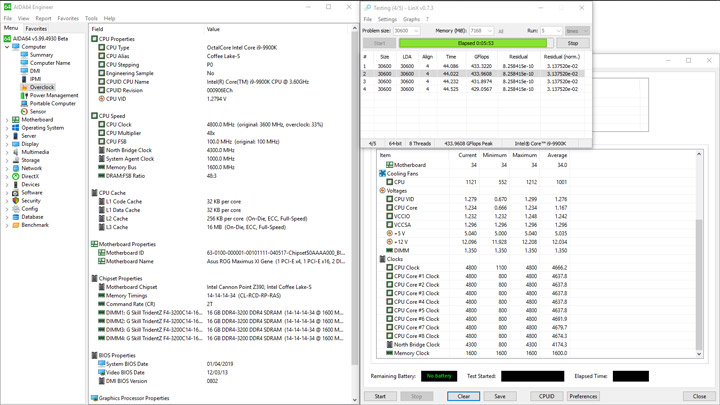The image size is (720, 405).
Task: Select the Summary item under Computer
Action: point(41,55)
